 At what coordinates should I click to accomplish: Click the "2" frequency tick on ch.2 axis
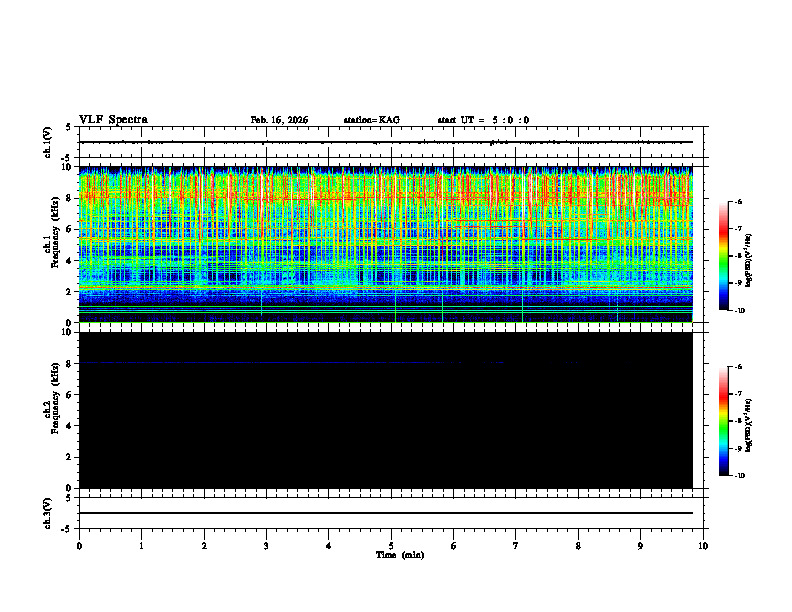70,457
